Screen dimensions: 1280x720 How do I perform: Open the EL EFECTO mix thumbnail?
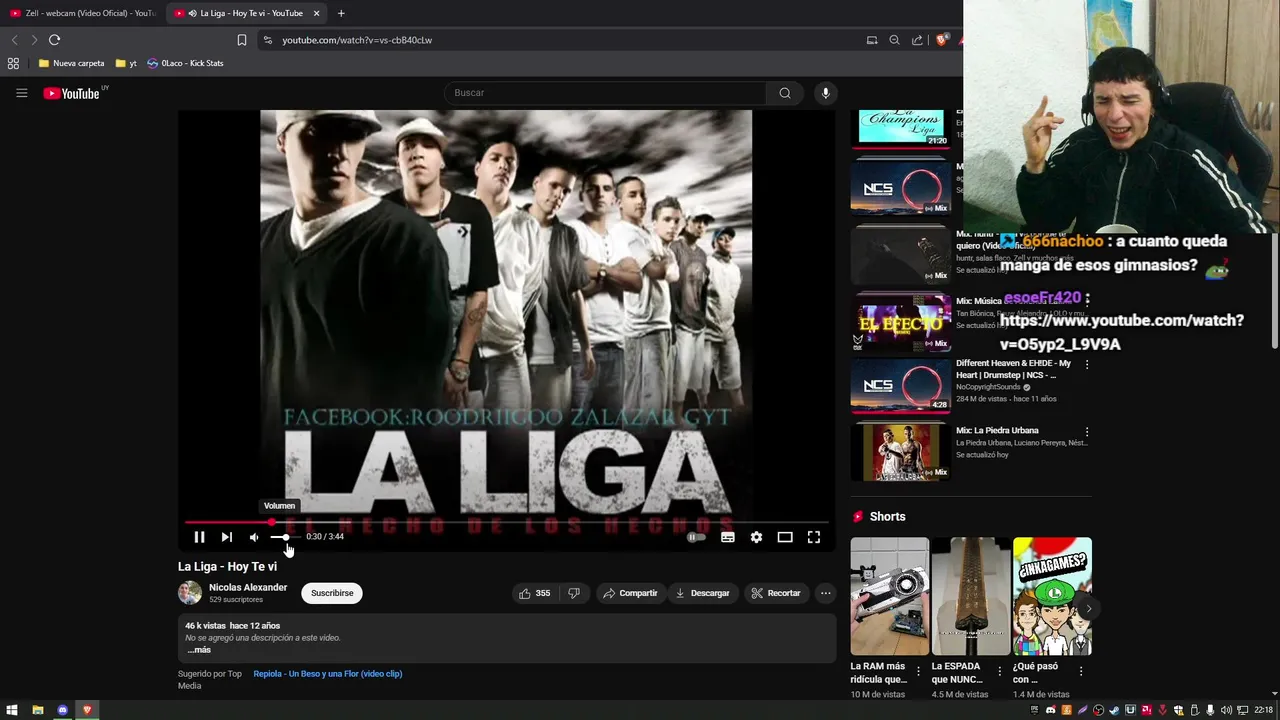pos(900,322)
